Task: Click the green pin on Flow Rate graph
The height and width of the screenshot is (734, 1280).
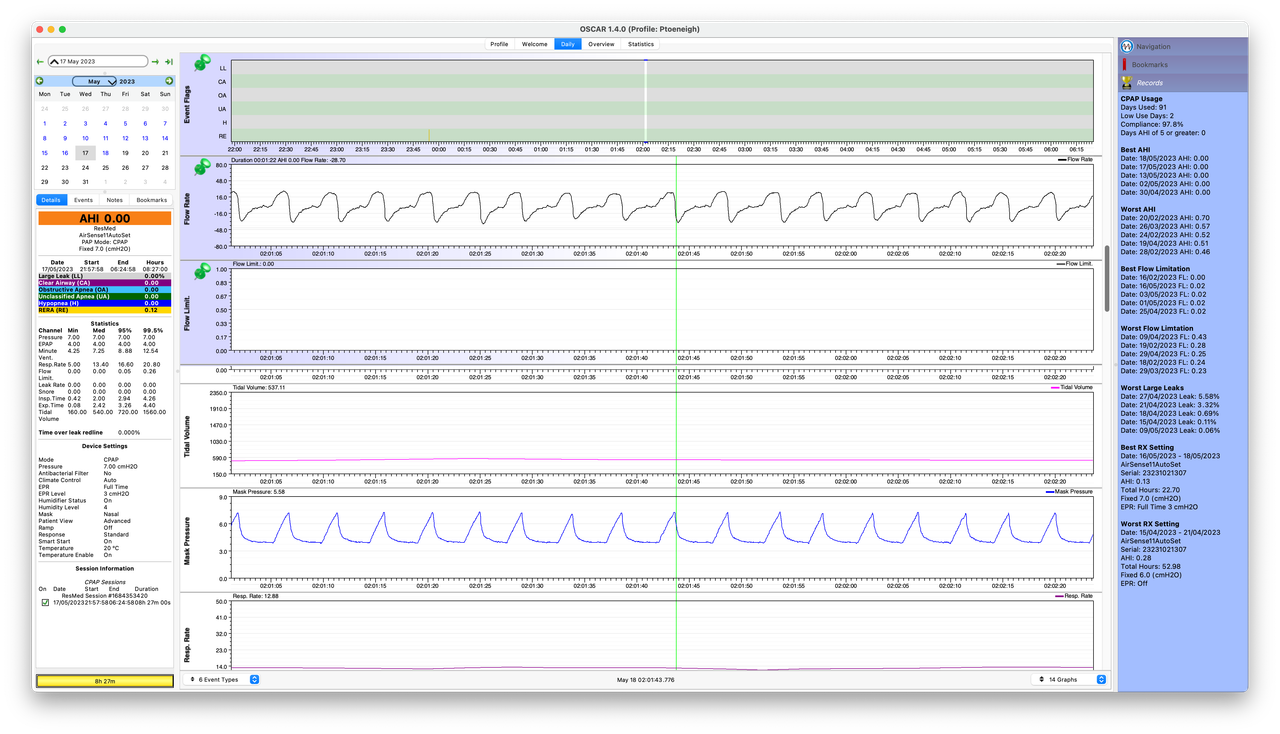Action: pos(203,167)
